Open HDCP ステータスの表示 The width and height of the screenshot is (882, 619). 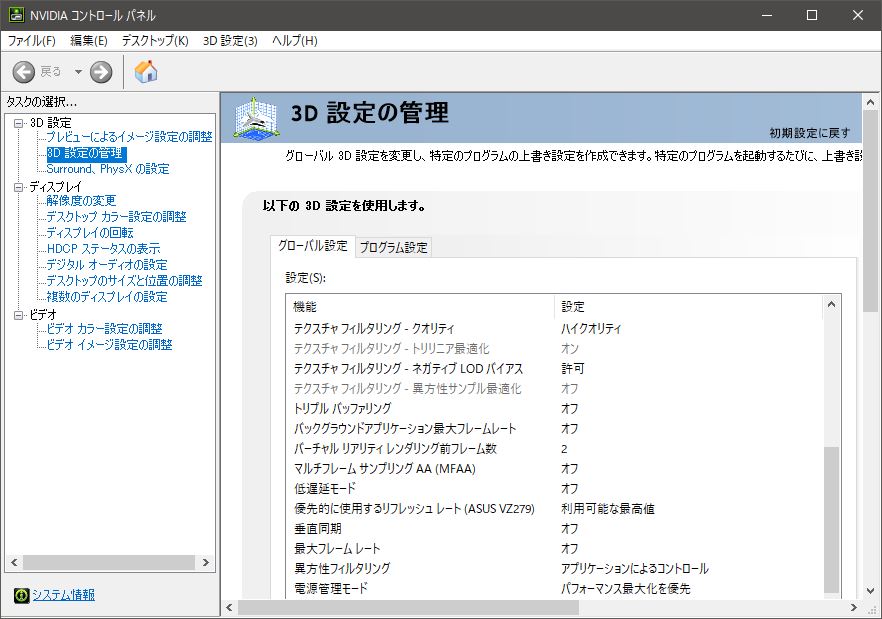[x=103, y=249]
